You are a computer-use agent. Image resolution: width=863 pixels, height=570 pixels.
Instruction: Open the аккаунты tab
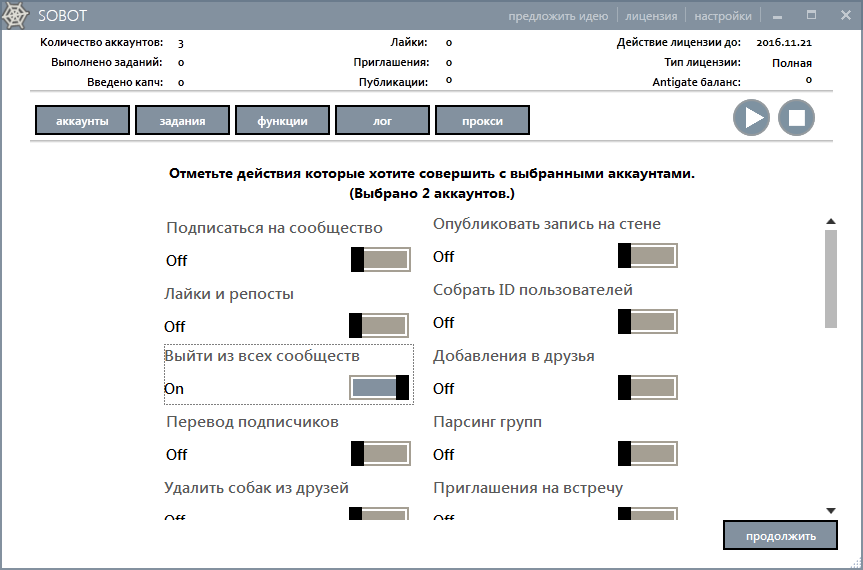click(83, 120)
